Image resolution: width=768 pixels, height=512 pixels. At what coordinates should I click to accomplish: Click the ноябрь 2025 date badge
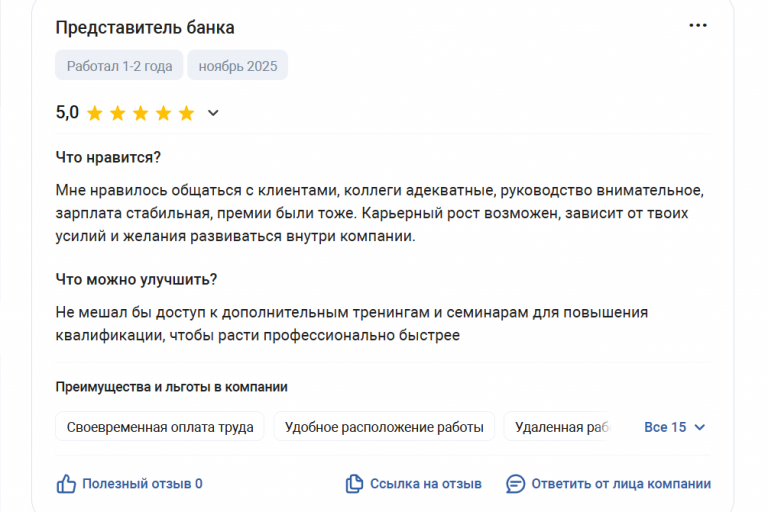pyautogui.click(x=238, y=66)
